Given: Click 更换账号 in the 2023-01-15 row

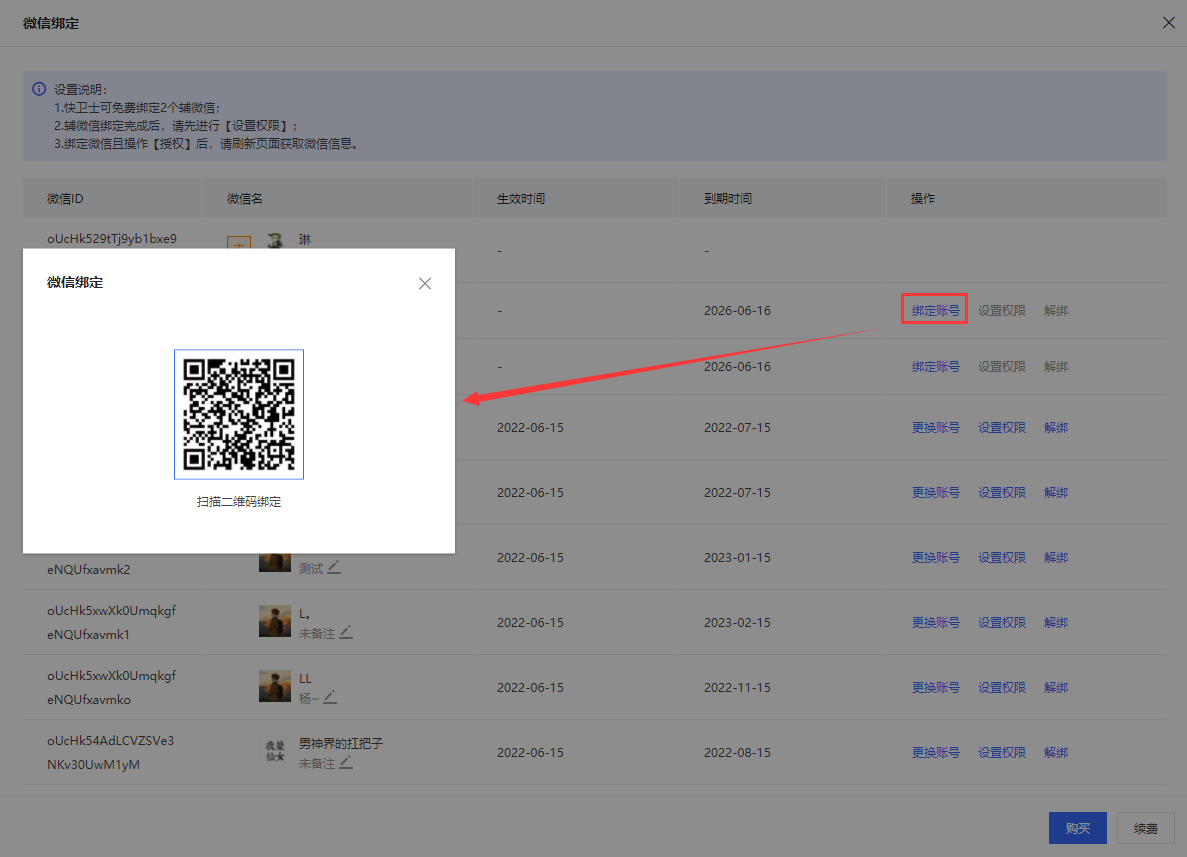Looking at the screenshot, I should [x=936, y=557].
